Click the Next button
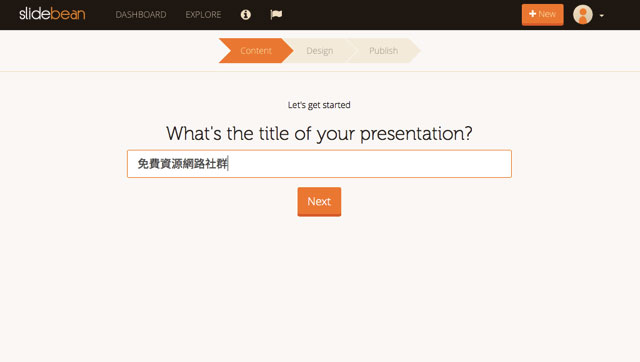This screenshot has width=640, height=362. click(x=319, y=202)
